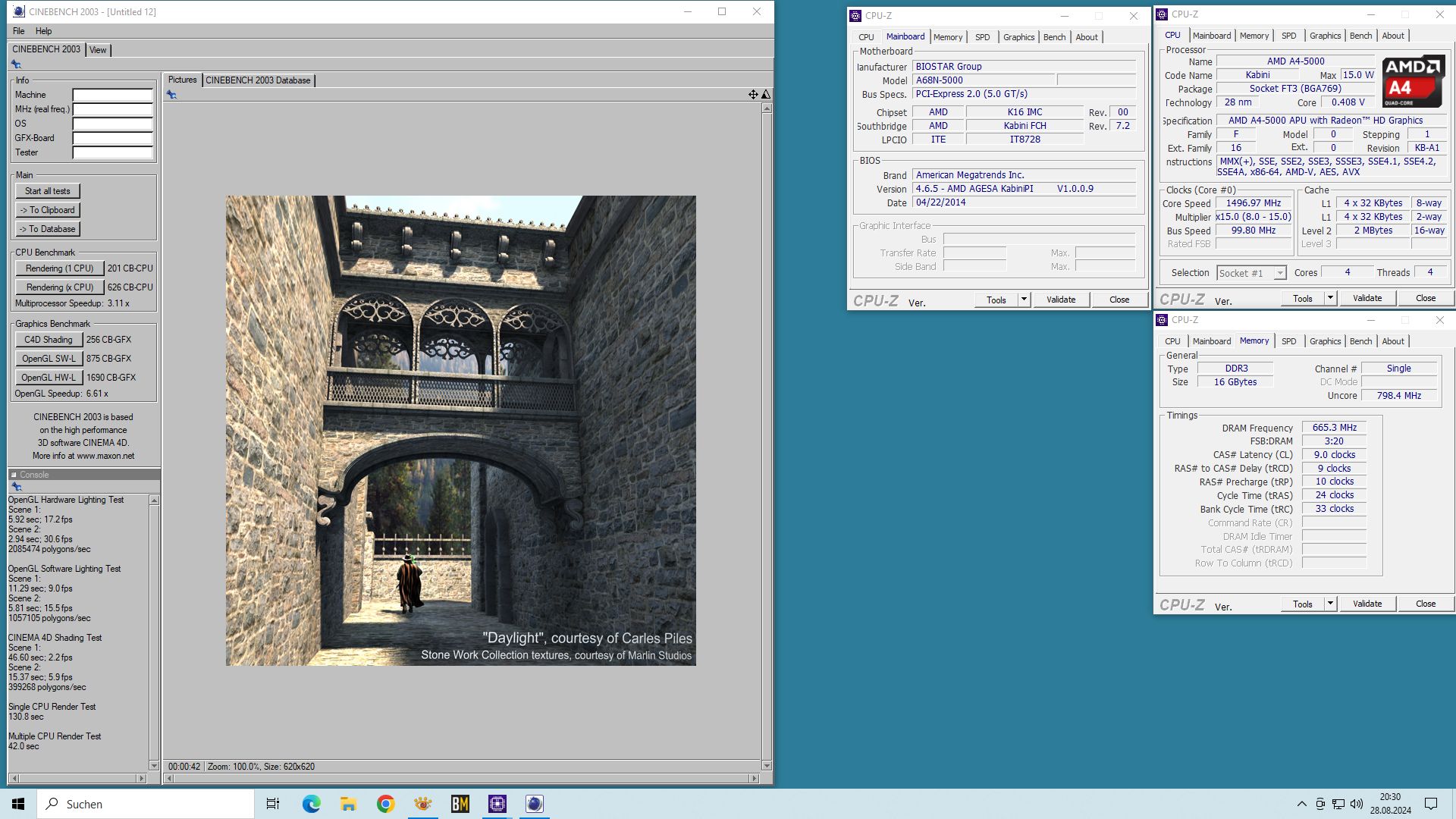This screenshot has height=819, width=1456.
Task: Open the Tools dropdown arrow in Mainboard CPU-Z window
Action: (x=1024, y=300)
